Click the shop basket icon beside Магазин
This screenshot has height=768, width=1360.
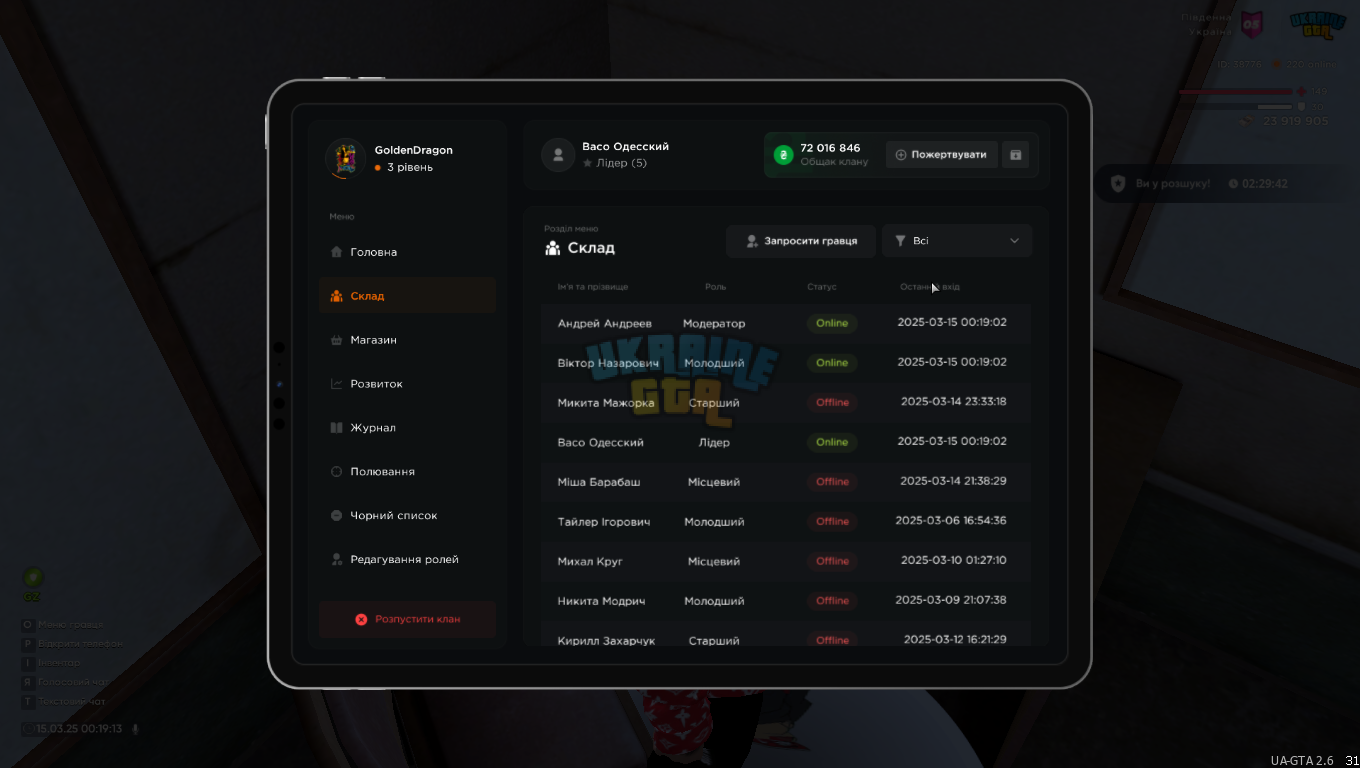click(336, 340)
